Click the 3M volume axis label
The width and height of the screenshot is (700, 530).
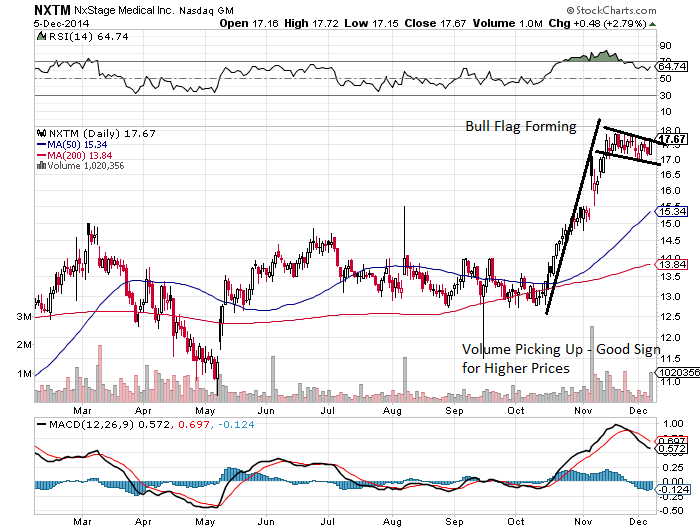coord(24,317)
